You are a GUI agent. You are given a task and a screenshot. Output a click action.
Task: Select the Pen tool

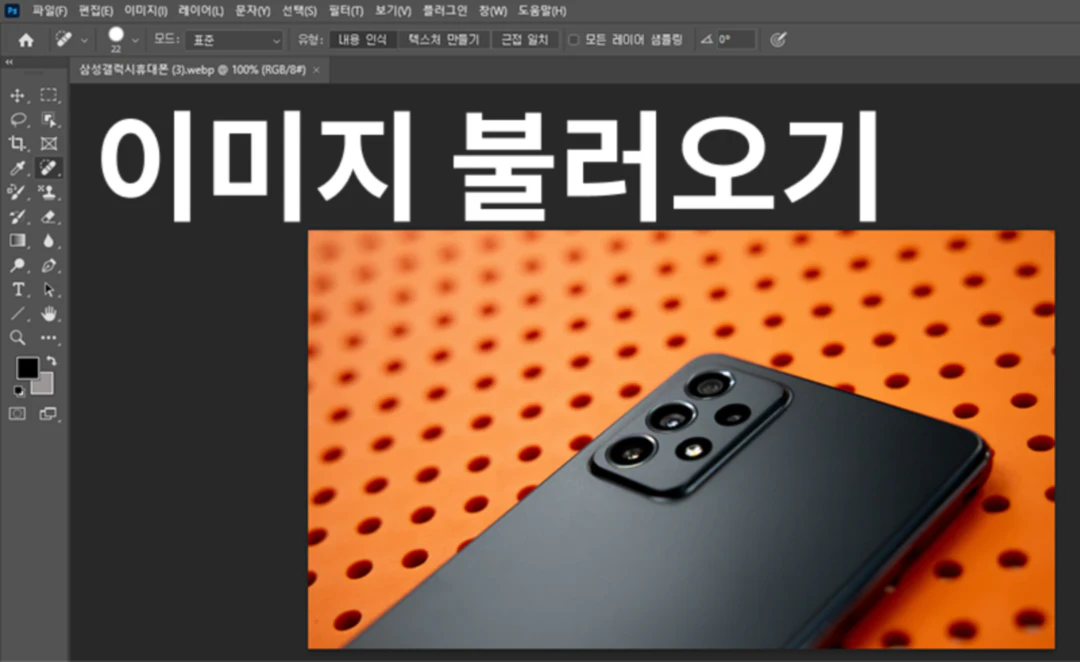[x=48, y=265]
